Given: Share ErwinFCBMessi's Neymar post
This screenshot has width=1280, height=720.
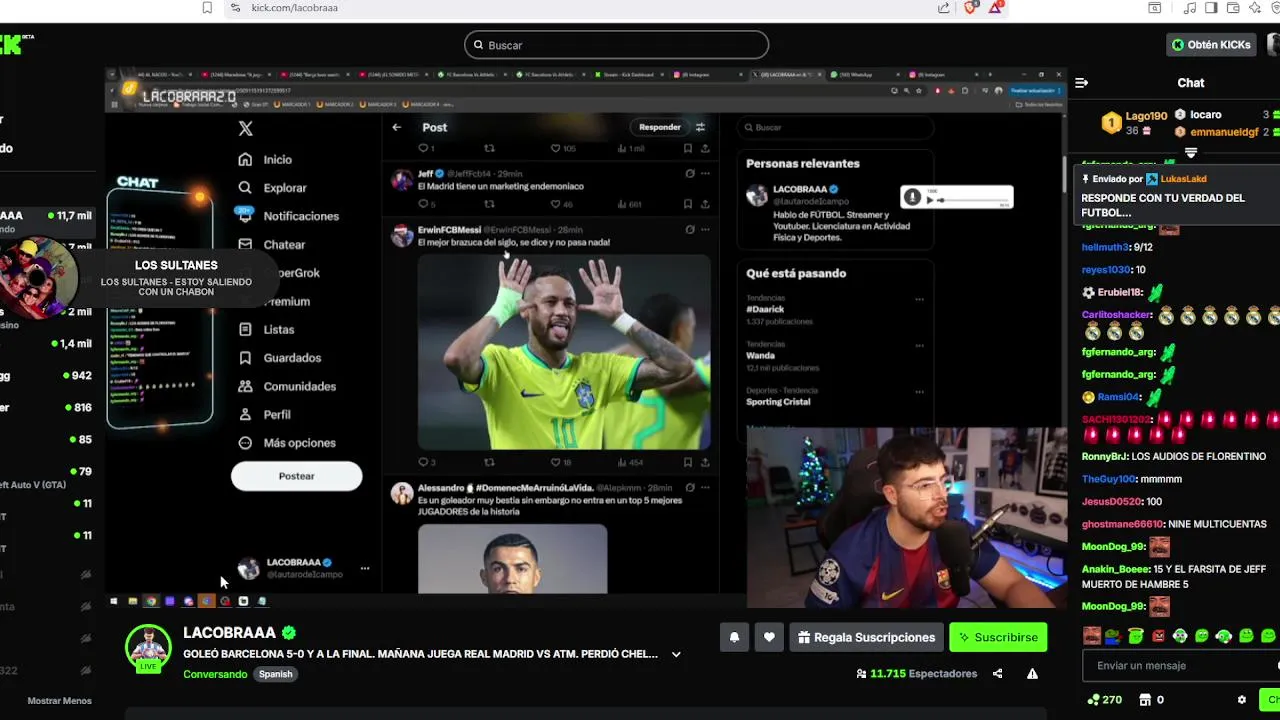Looking at the screenshot, I should point(705,462).
